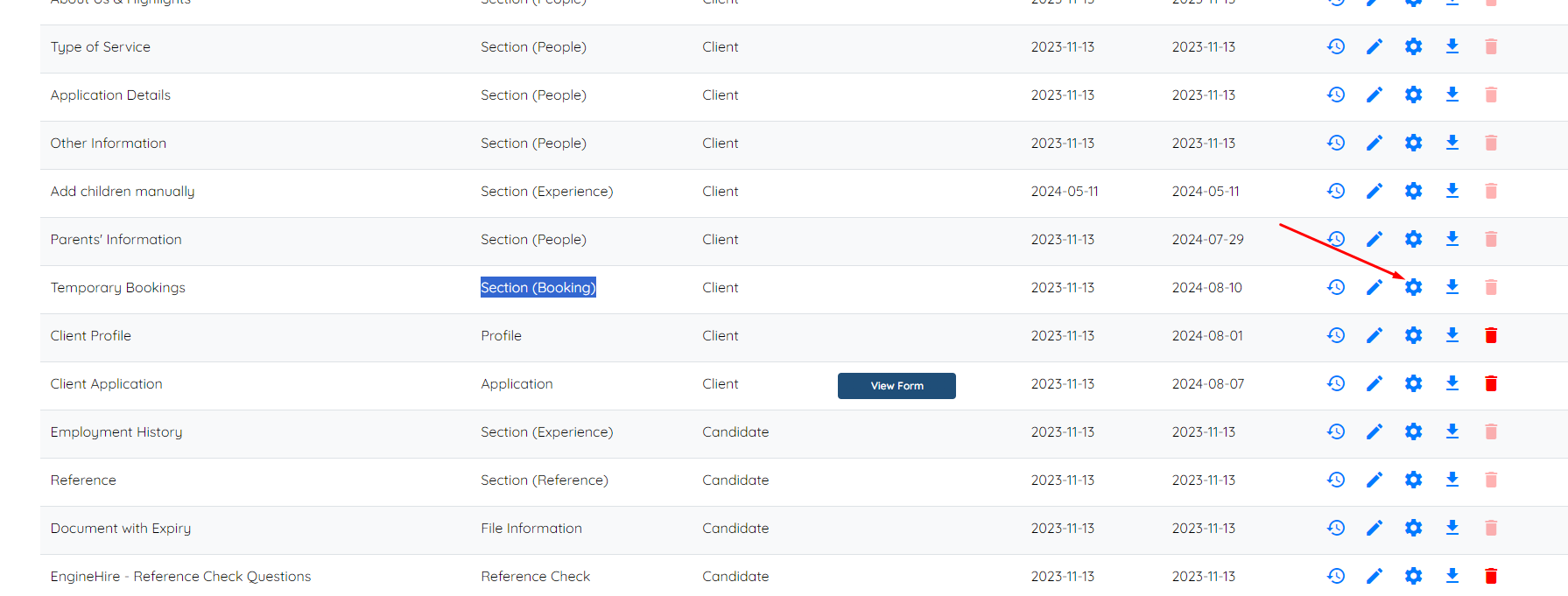This screenshot has width=1568, height=596.
Task: Open settings gear for Temporary Bookings
Action: (1413, 287)
